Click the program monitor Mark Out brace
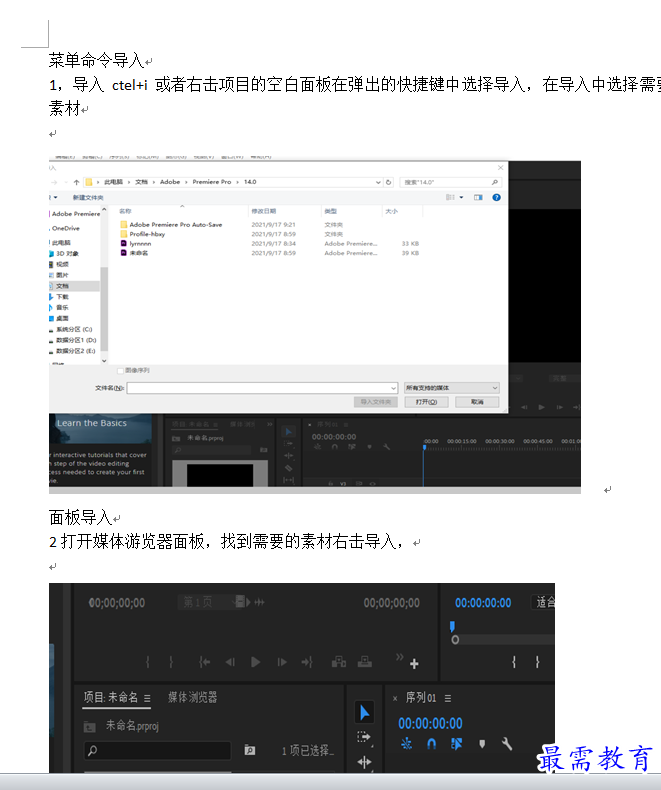Viewport: 661px width, 790px height. (537, 662)
